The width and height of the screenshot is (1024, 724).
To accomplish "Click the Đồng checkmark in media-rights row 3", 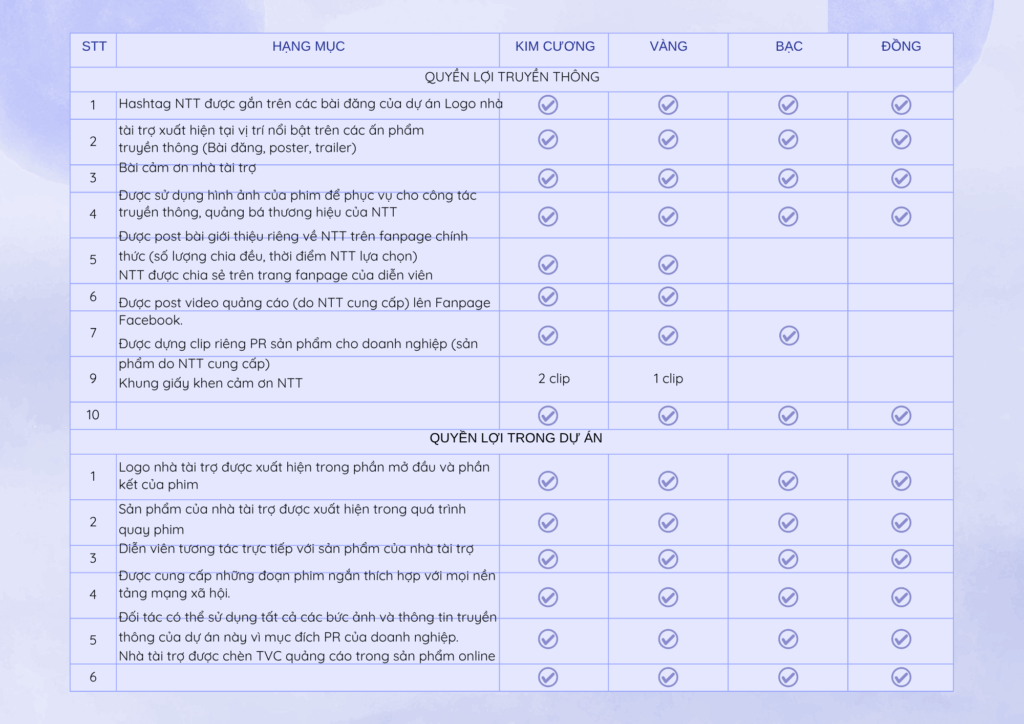I will click(901, 178).
